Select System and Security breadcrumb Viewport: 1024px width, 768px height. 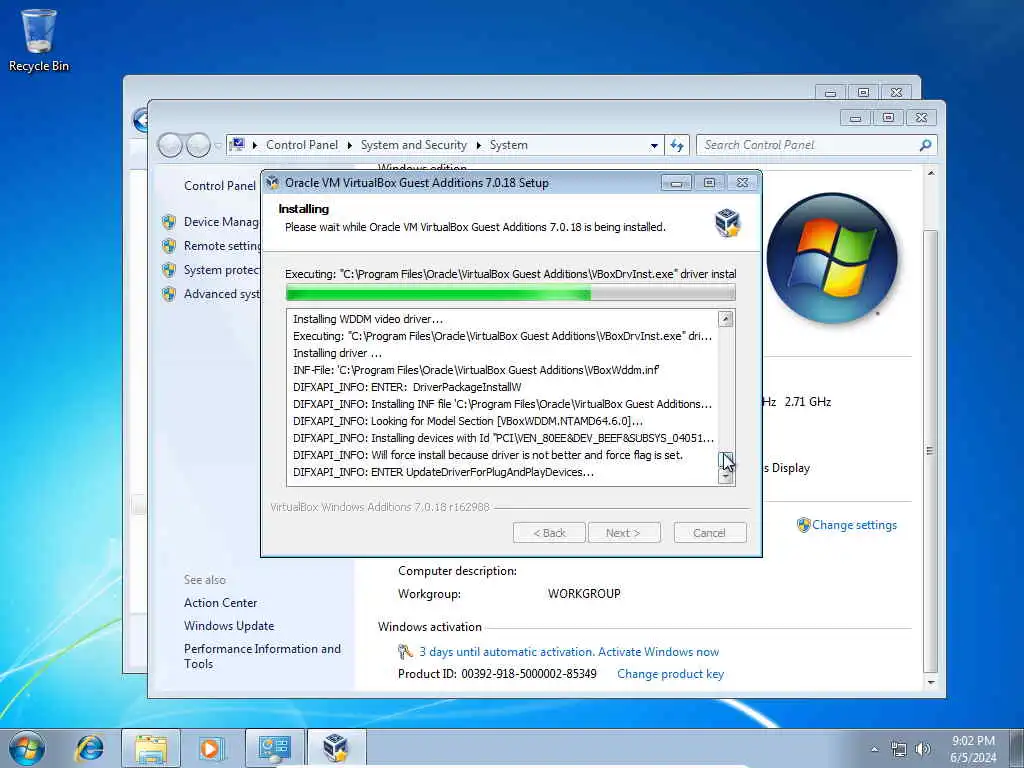pos(413,145)
